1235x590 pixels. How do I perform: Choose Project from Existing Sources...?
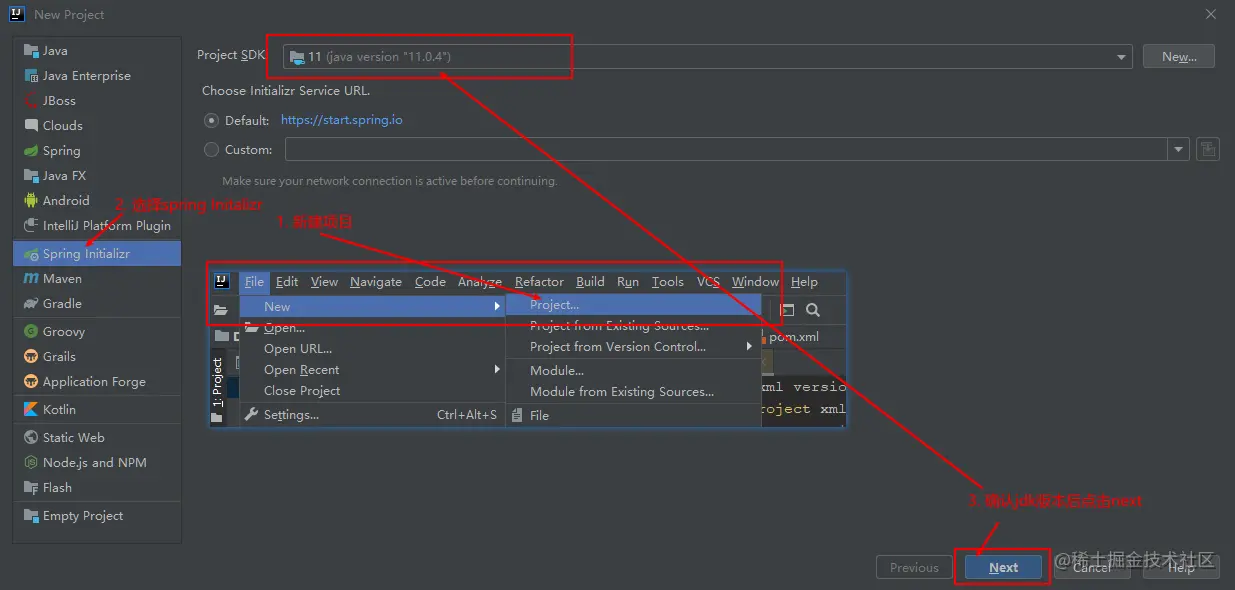(633, 326)
